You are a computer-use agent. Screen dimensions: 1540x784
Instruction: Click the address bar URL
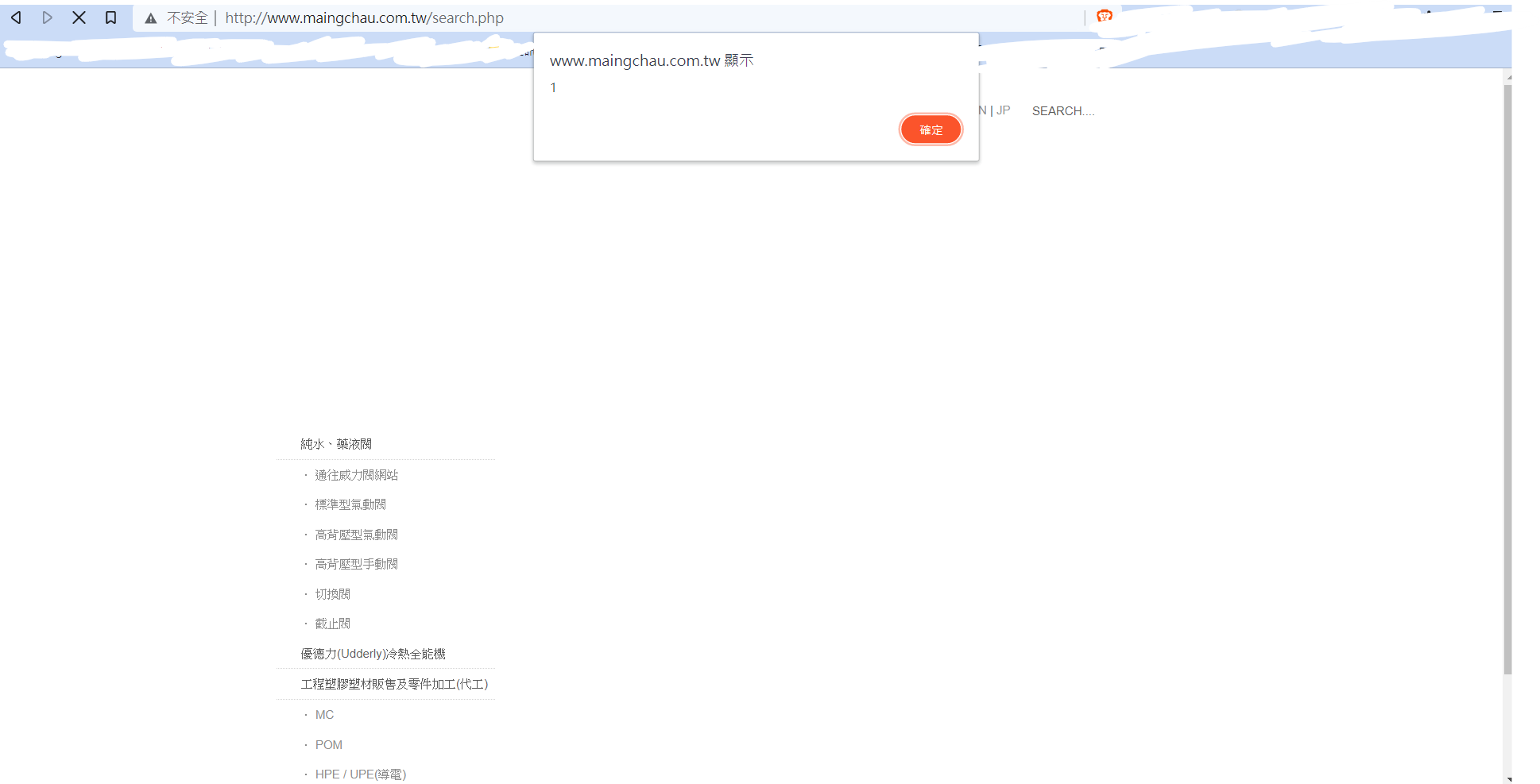(364, 17)
